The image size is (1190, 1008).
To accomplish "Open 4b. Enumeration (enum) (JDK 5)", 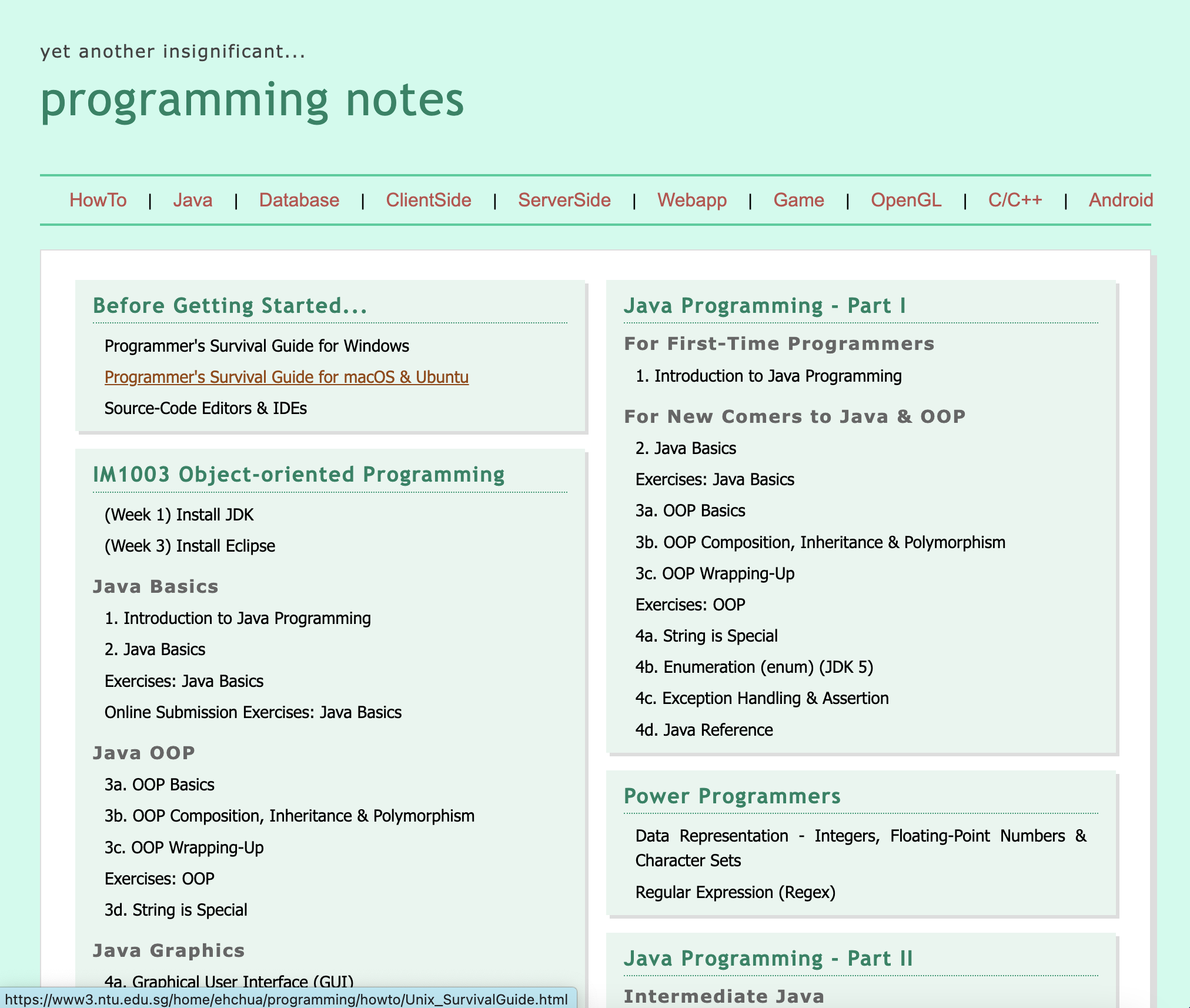I will click(754, 667).
